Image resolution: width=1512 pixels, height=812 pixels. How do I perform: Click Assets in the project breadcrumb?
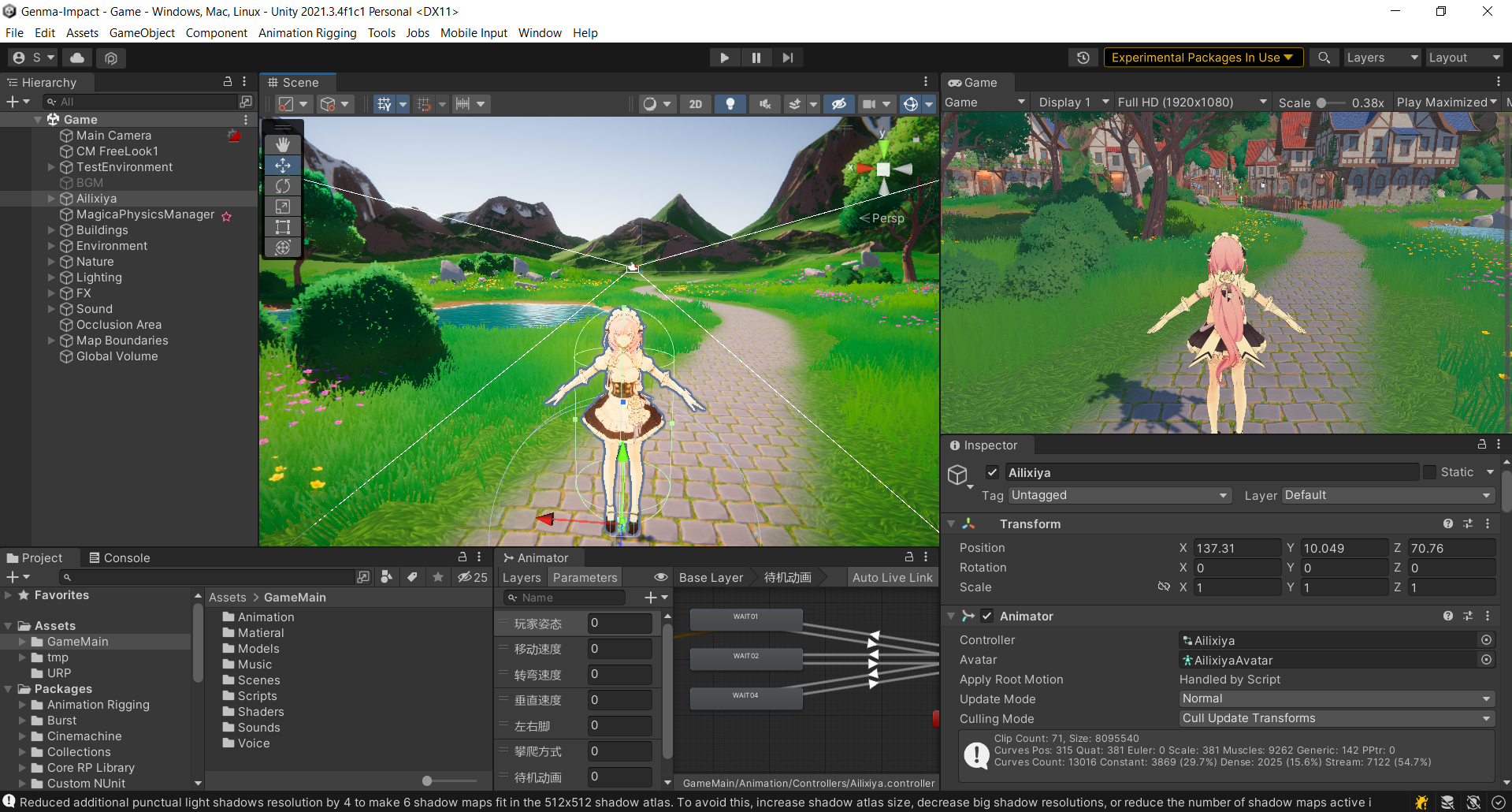click(227, 598)
